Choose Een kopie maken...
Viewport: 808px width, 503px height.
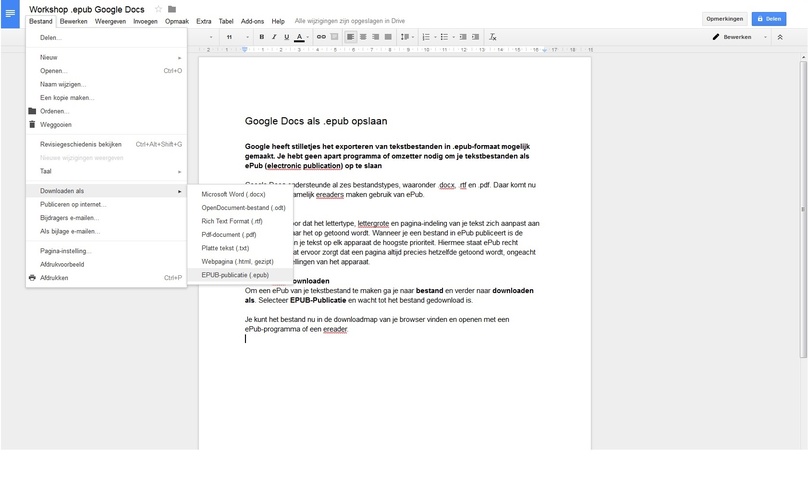(106, 97)
